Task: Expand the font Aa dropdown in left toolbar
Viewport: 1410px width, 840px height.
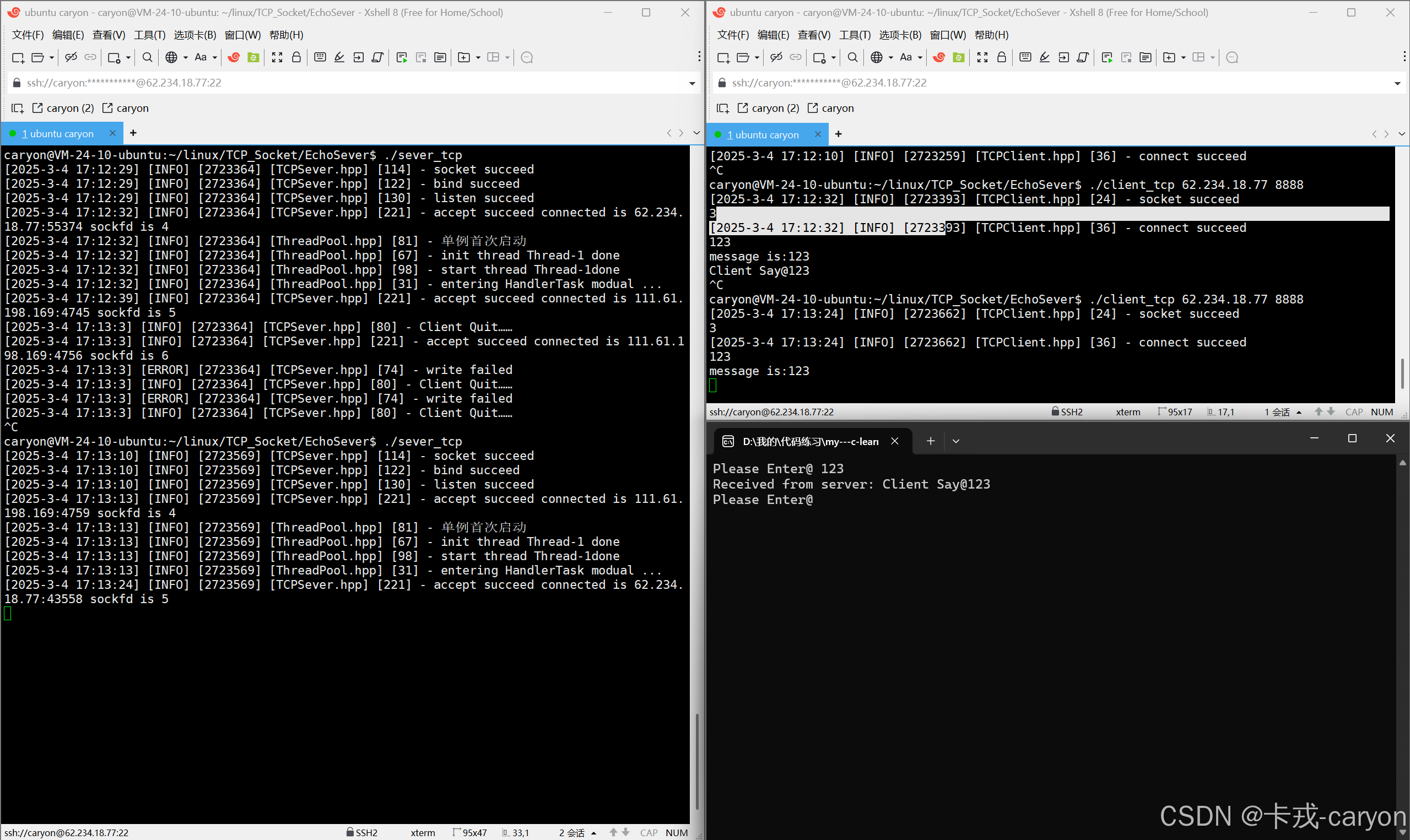Action: (214, 58)
